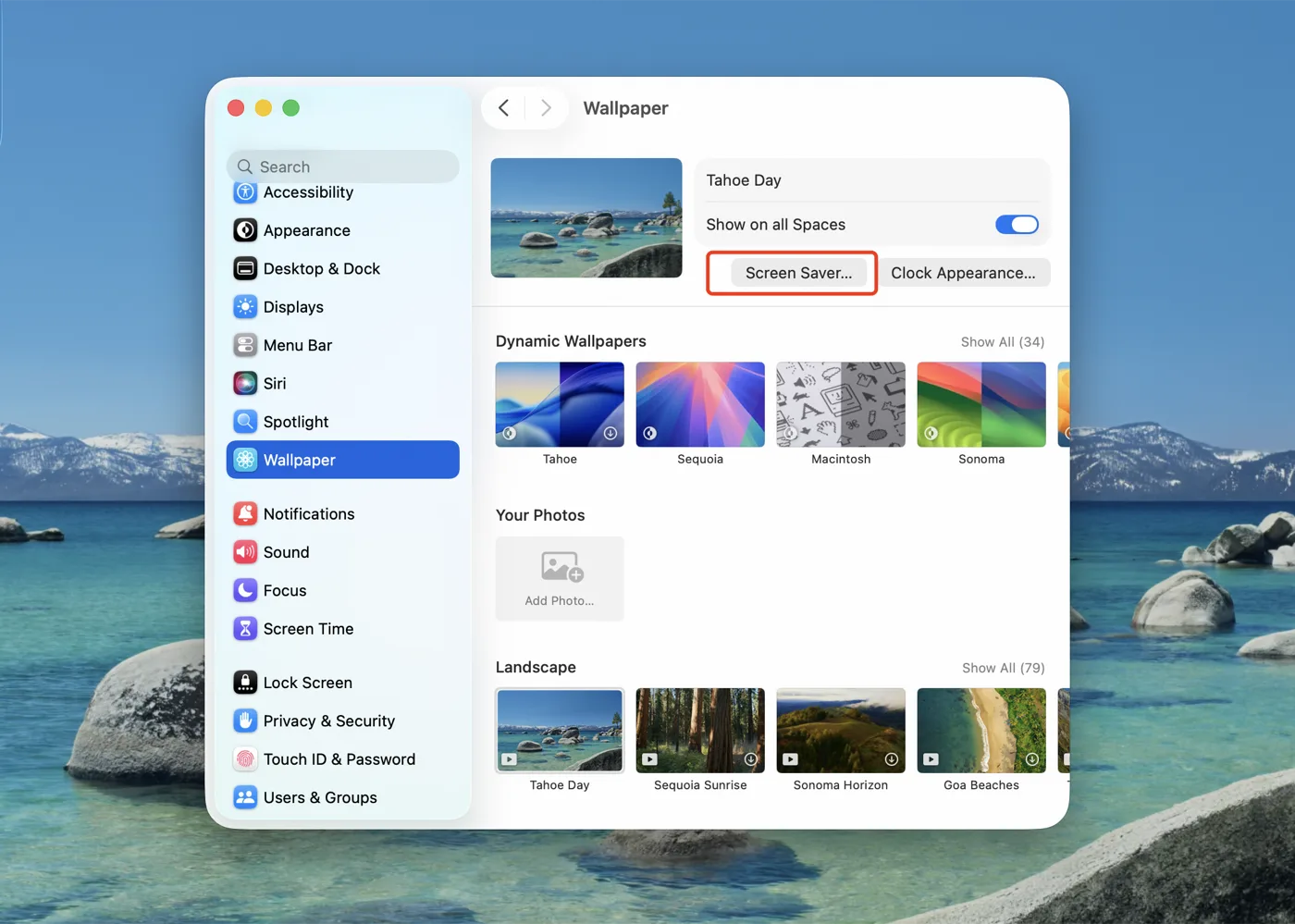Select the Menu Bar icon
The image size is (1295, 924).
pos(245,345)
